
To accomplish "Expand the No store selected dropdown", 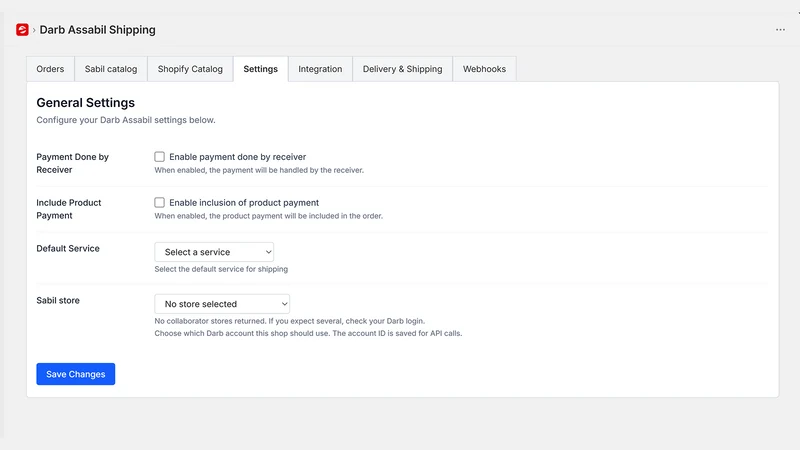I will pyautogui.click(x=222, y=304).
